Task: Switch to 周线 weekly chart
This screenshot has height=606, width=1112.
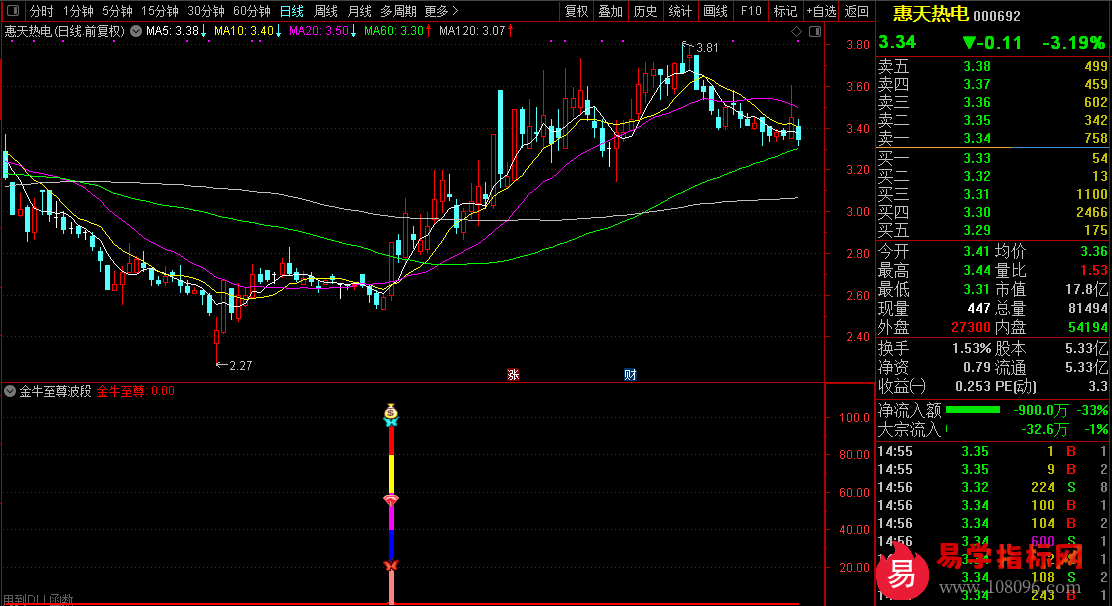Action: 326,11
